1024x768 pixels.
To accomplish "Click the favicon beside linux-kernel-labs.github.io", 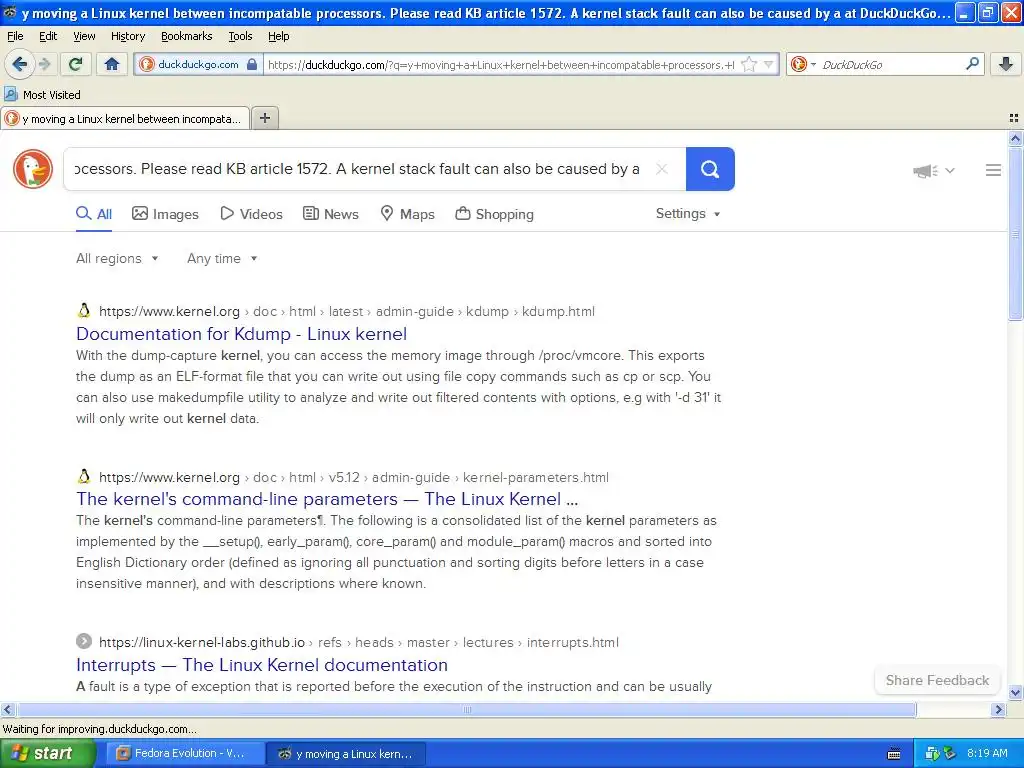I will click(x=84, y=641).
